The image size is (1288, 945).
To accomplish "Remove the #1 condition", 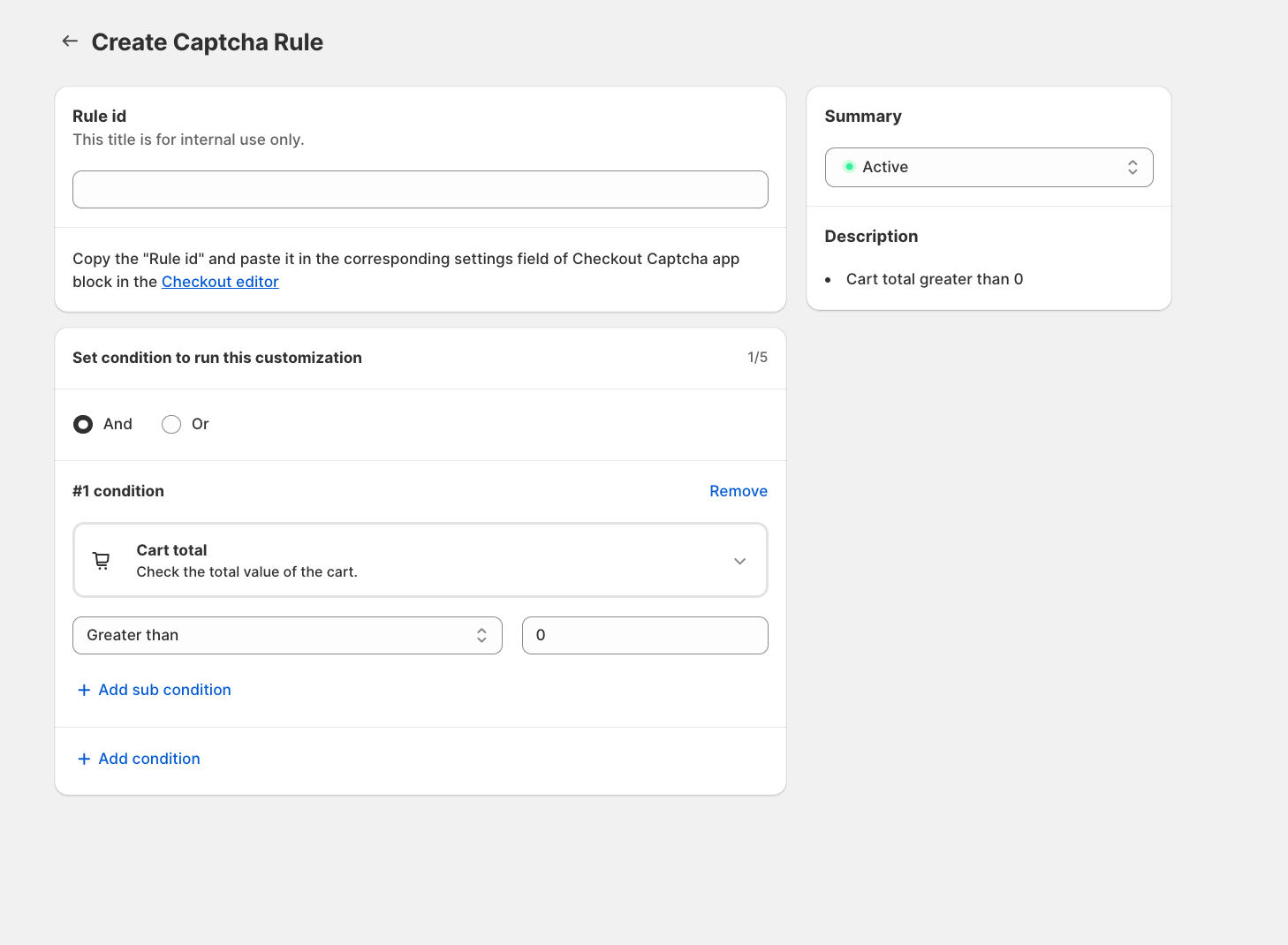I will [738, 491].
